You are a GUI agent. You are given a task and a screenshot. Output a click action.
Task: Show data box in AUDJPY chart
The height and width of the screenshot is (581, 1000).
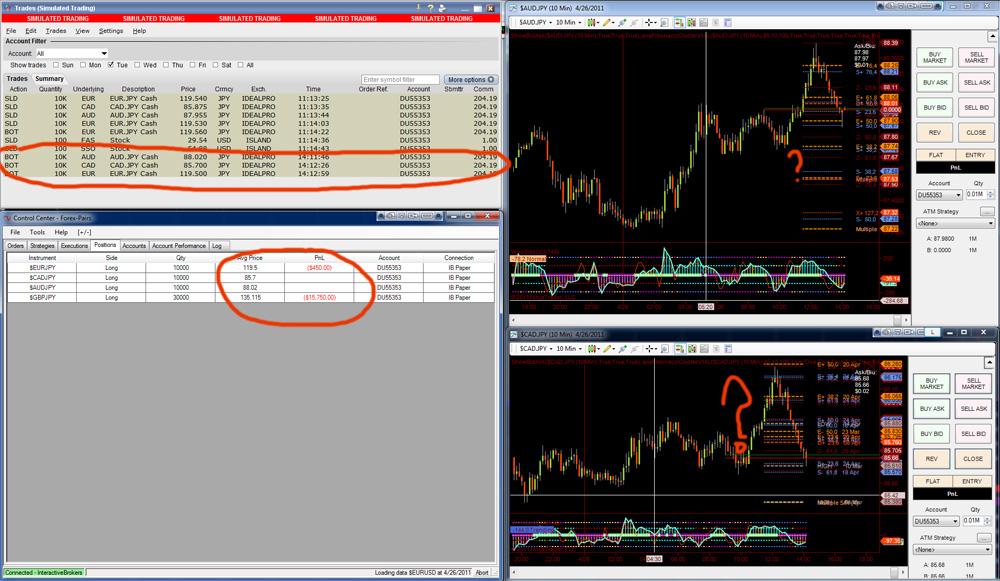pos(665,22)
